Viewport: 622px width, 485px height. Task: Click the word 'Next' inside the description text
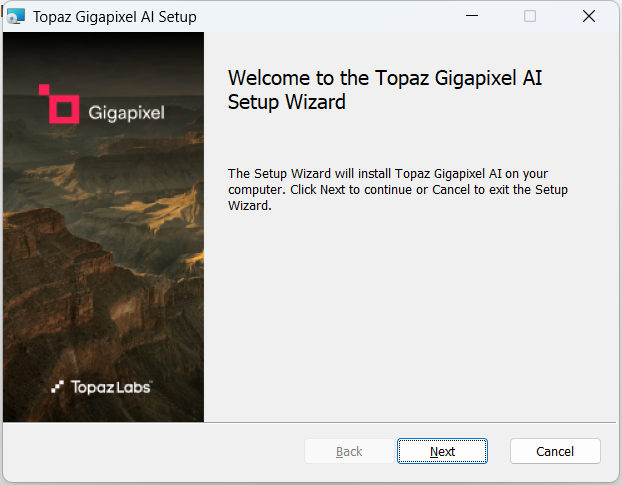332,190
